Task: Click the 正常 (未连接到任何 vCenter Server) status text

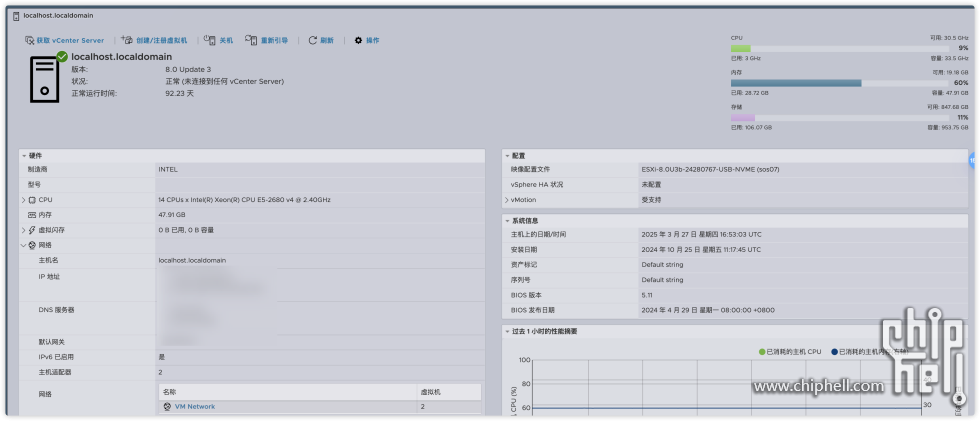Action: 224,81
